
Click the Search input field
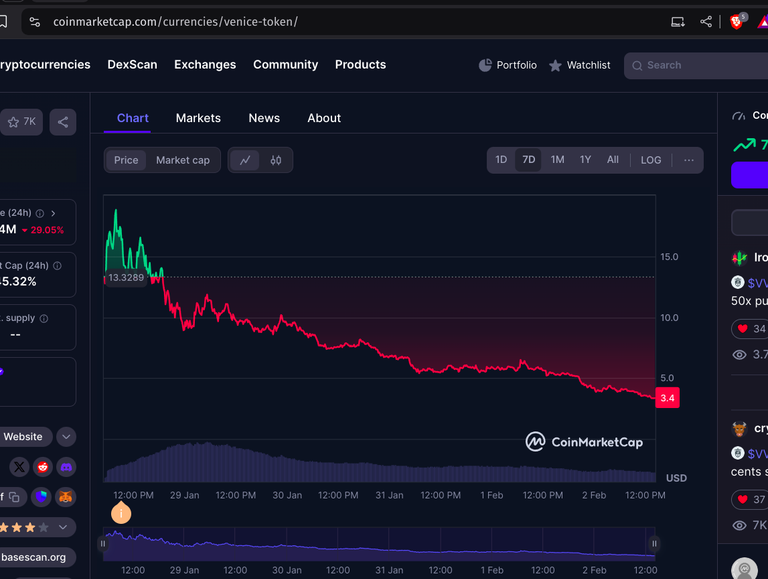click(x=696, y=66)
